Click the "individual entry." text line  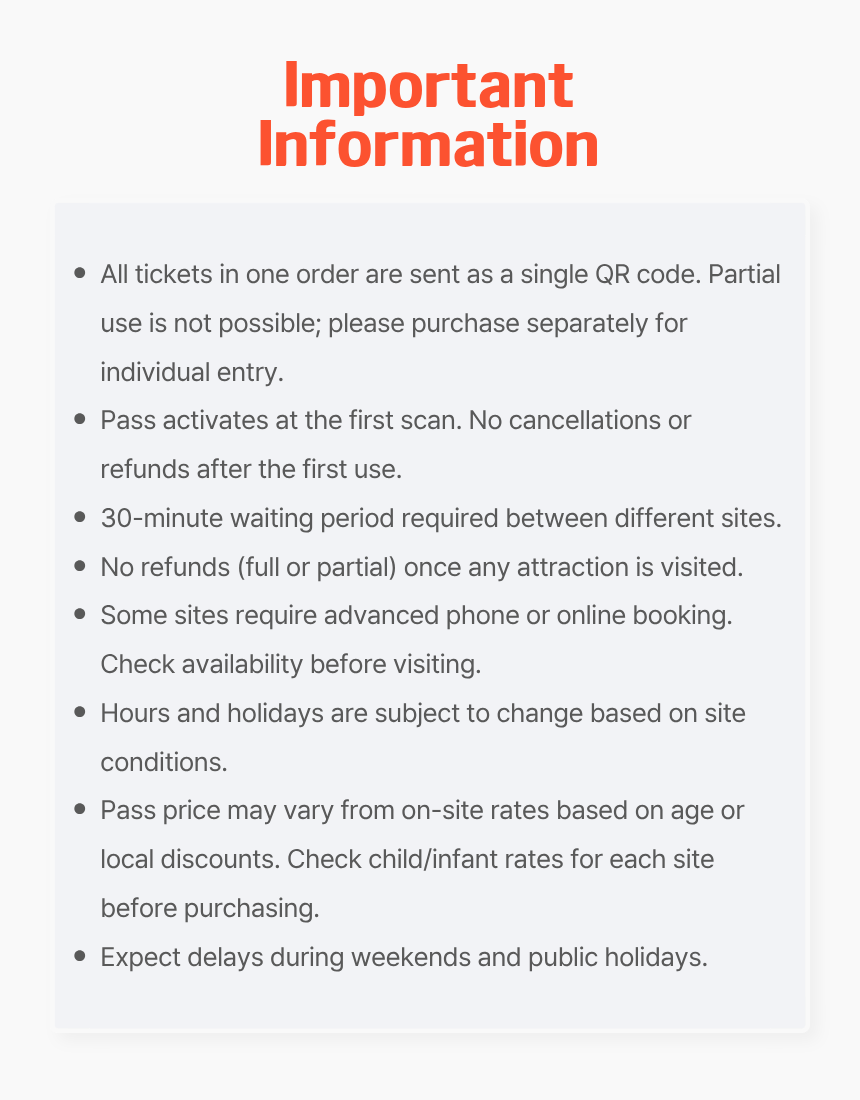click(x=192, y=371)
